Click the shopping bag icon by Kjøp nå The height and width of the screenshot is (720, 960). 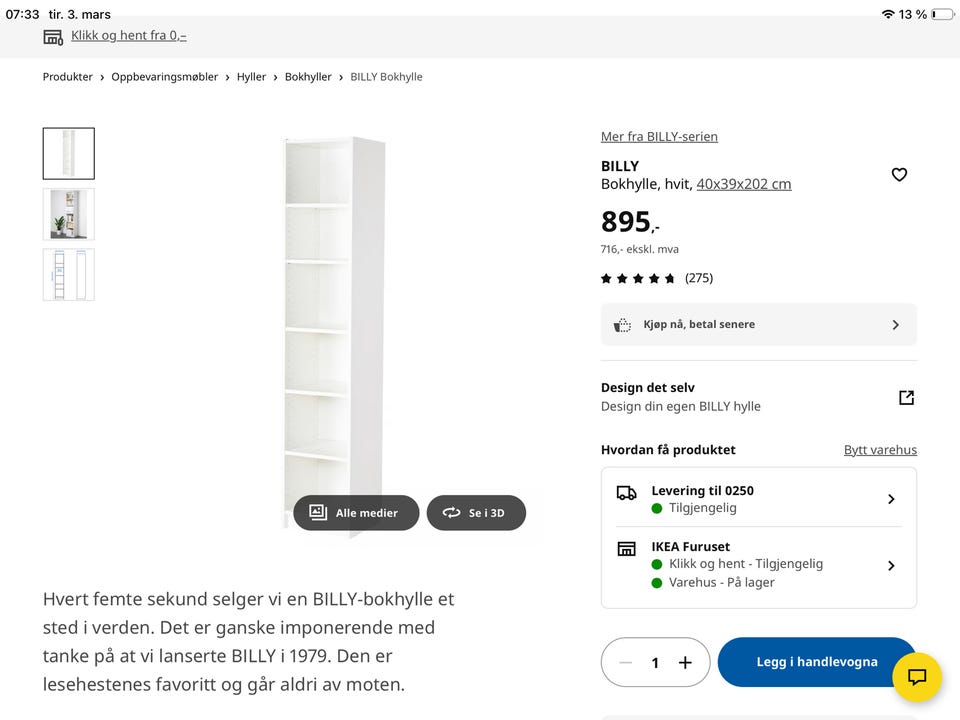tap(622, 324)
